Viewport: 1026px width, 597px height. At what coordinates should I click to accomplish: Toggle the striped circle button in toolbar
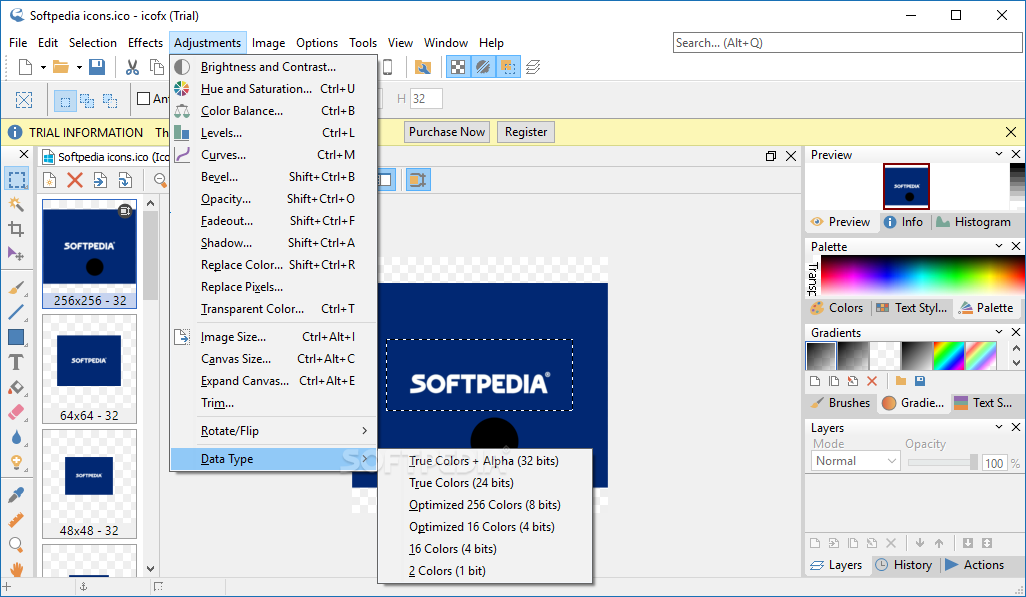point(483,67)
